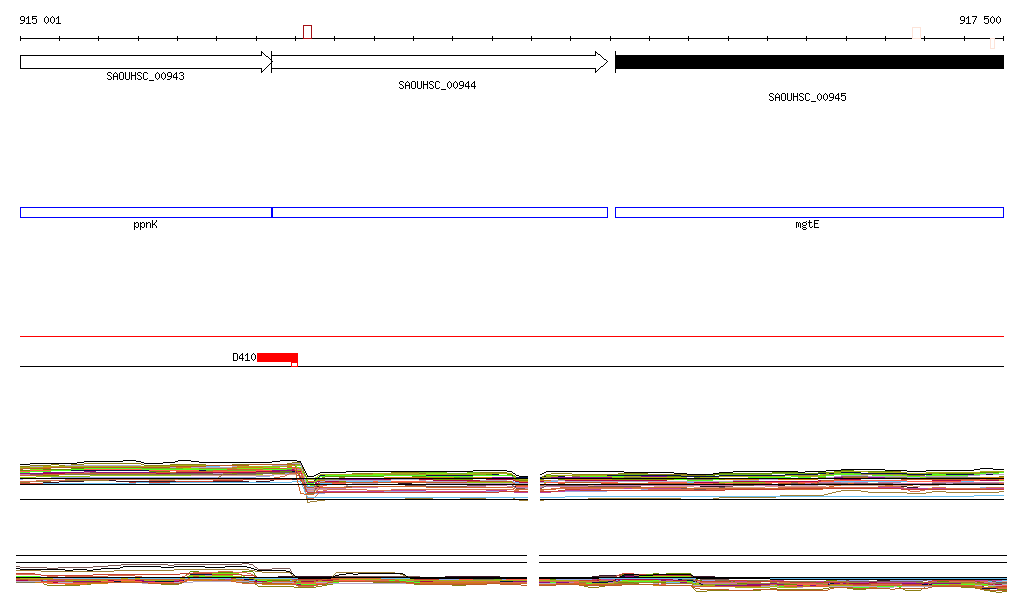Click the 915 001 start coordinate

coord(40,20)
